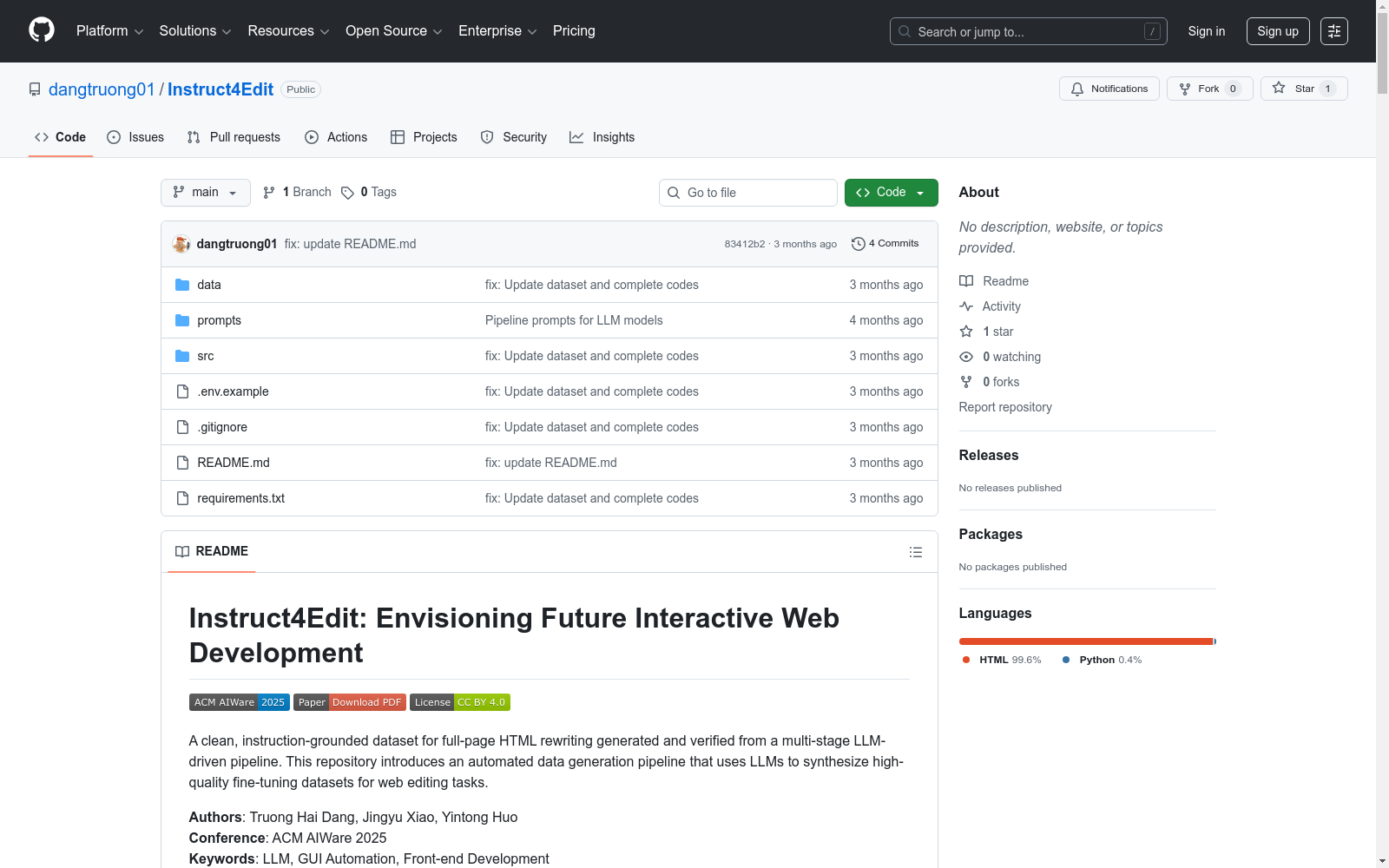Click the Paper Download PDF badge

point(350,702)
